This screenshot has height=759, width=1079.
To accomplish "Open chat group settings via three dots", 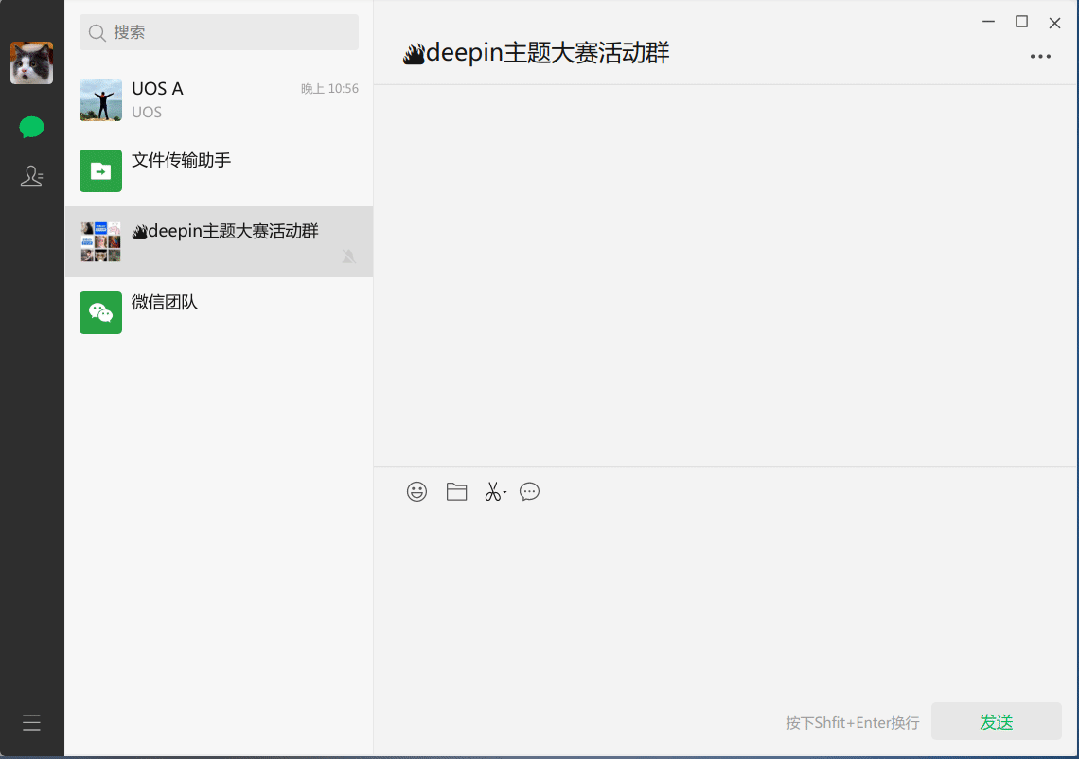I will click(x=1040, y=56).
